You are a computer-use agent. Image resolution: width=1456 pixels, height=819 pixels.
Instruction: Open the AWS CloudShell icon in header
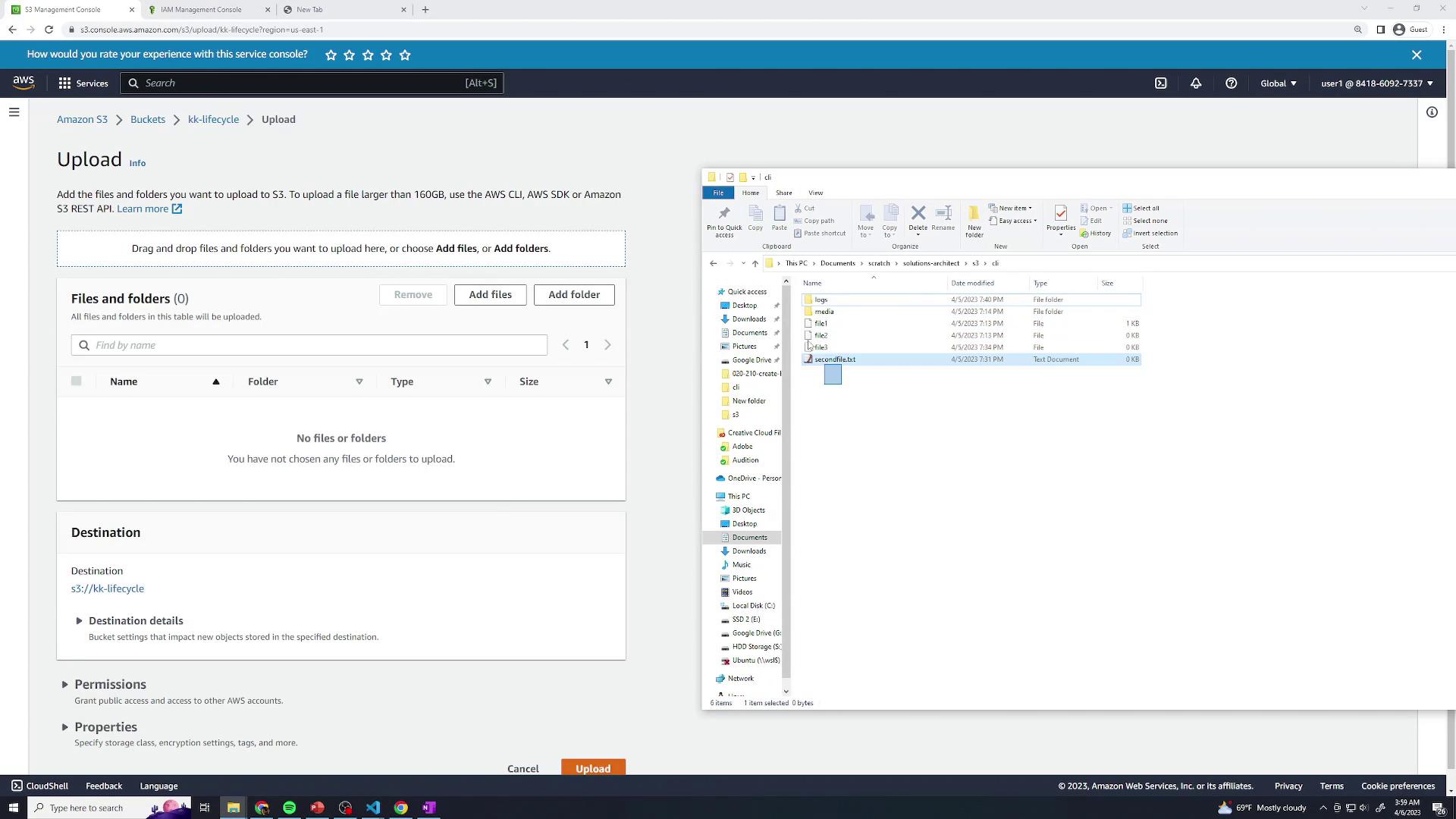pos(1161,83)
